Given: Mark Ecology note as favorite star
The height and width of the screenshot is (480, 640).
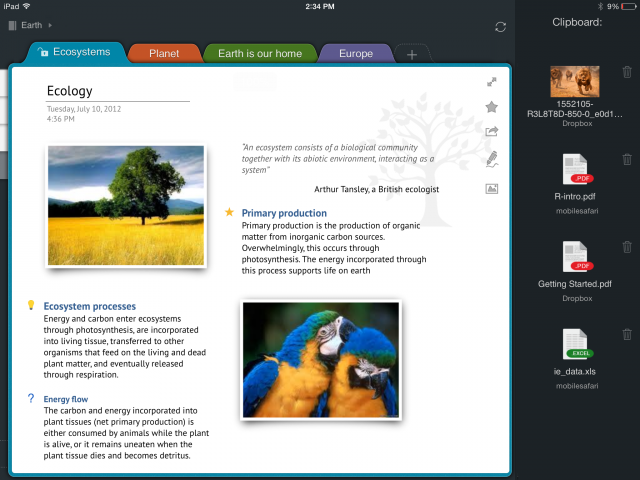Looking at the screenshot, I should (x=492, y=107).
